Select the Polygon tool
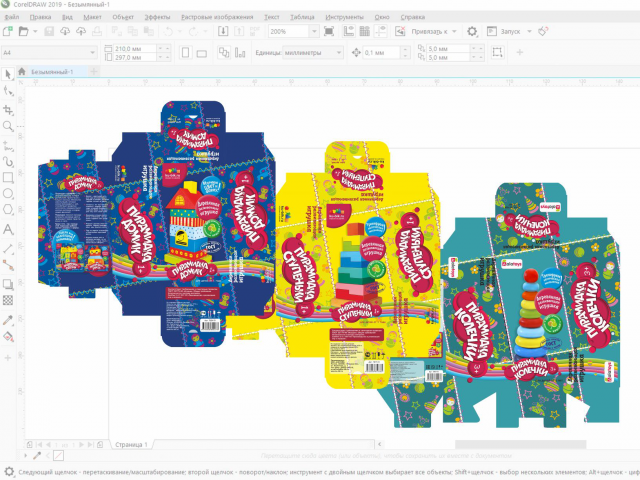Screen dimensions: 640x480 [x=8, y=209]
